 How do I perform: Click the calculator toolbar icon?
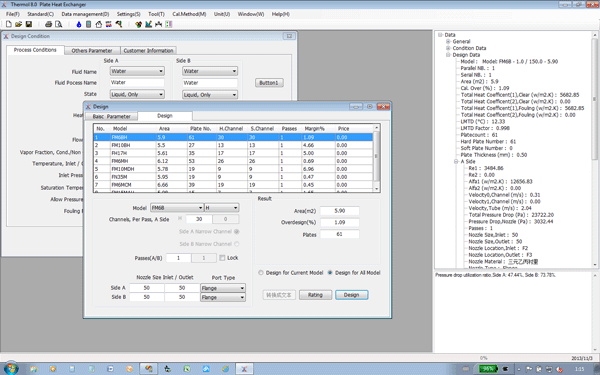pyautogui.click(x=88, y=24)
